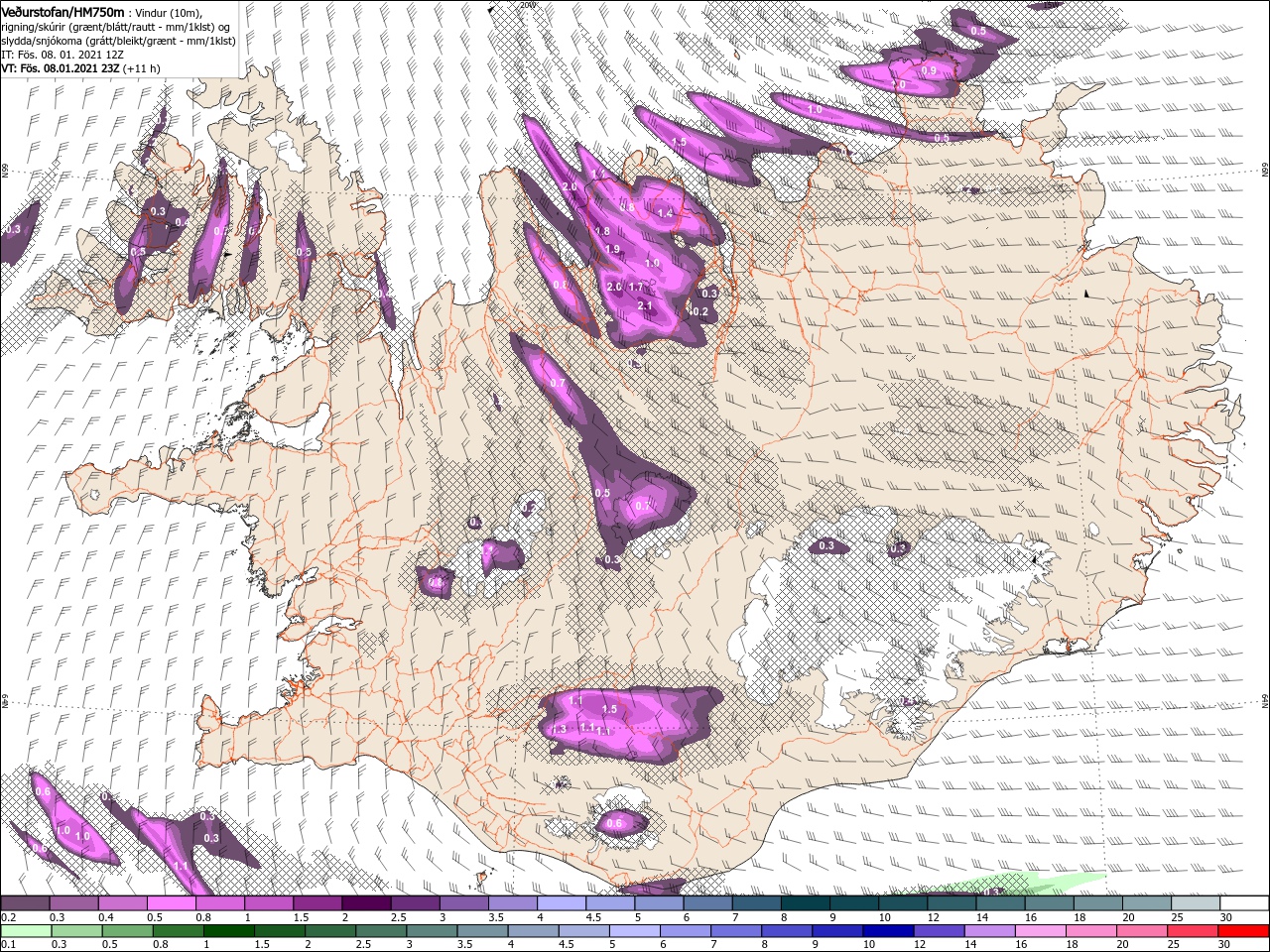Click the Veðurstofan/HM750m title text
This screenshot has width=1270, height=952.
63,11
